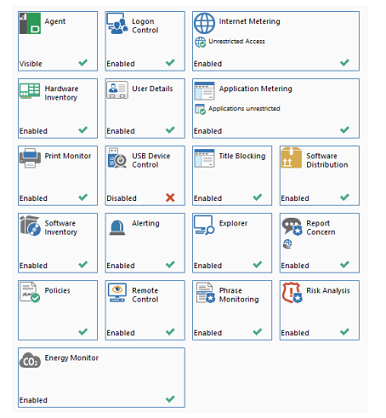Image resolution: width=386 pixels, height=418 pixels.
Task: Click the Explorer monitor search icon
Action: pyautogui.click(x=204, y=225)
